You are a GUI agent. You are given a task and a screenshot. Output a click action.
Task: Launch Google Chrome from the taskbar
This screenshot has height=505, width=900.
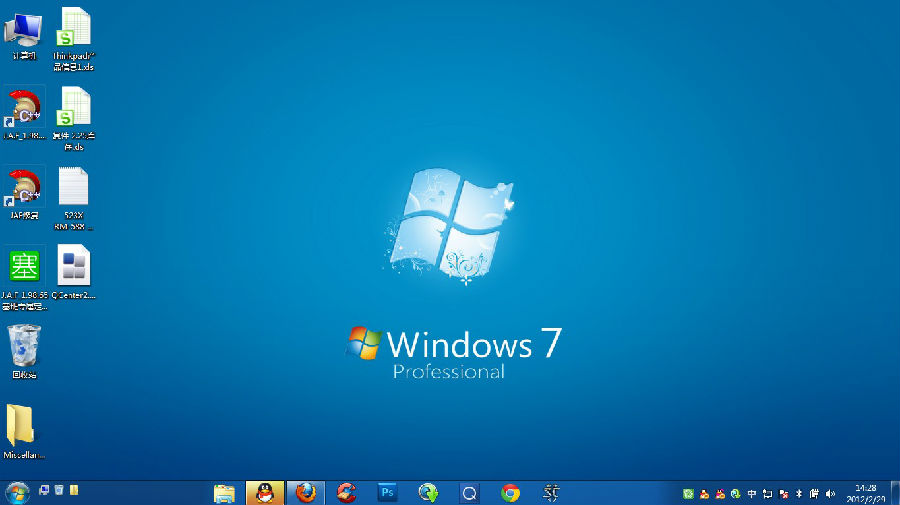tap(510, 493)
